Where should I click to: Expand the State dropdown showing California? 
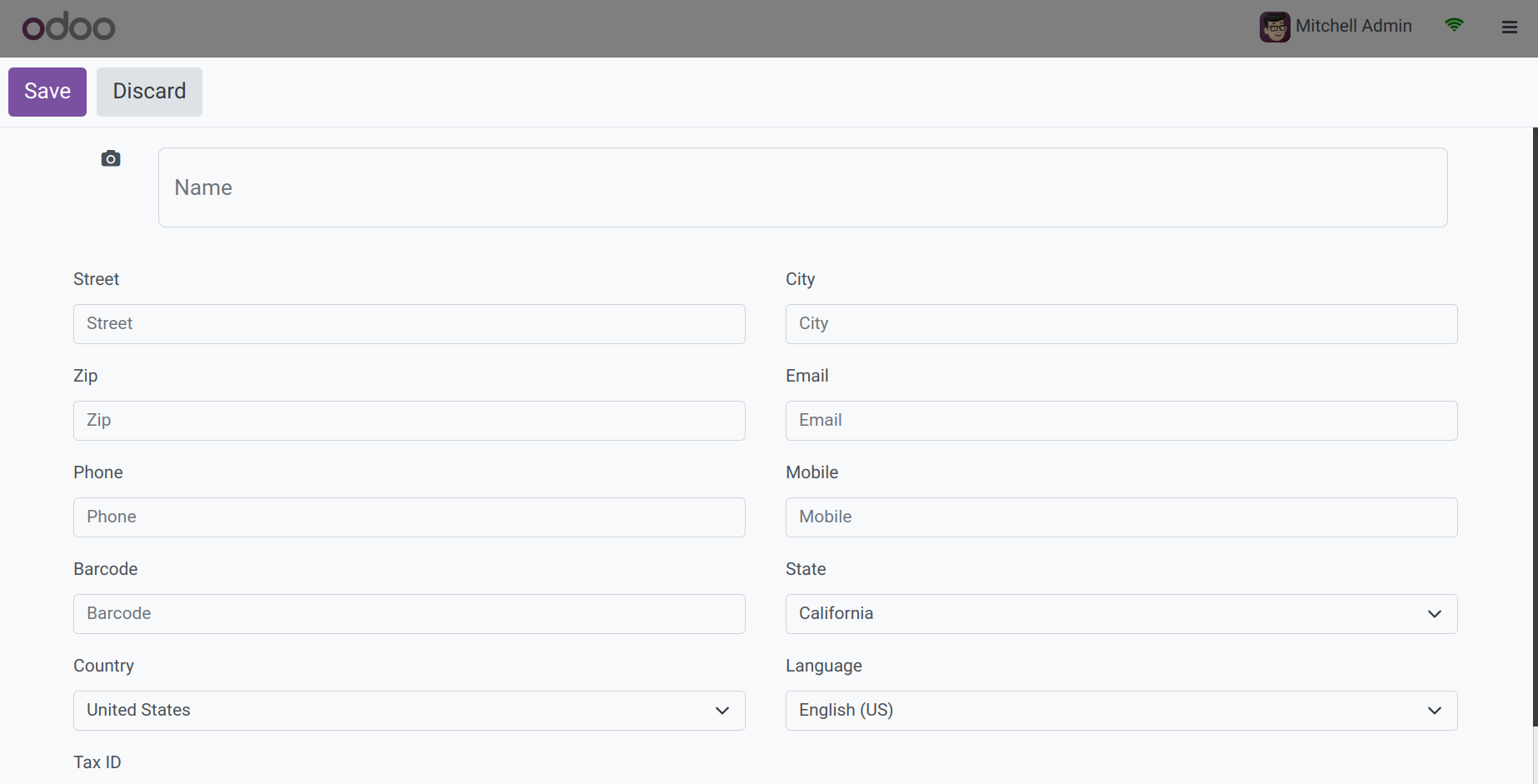1121,614
